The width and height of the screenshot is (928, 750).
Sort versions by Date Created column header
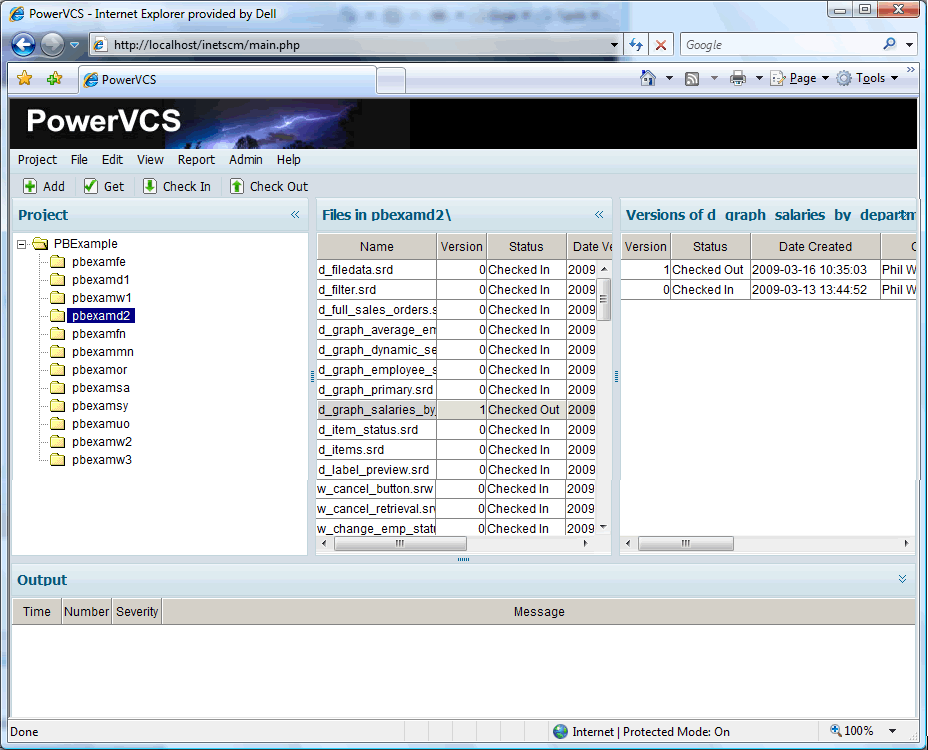[x=815, y=247]
